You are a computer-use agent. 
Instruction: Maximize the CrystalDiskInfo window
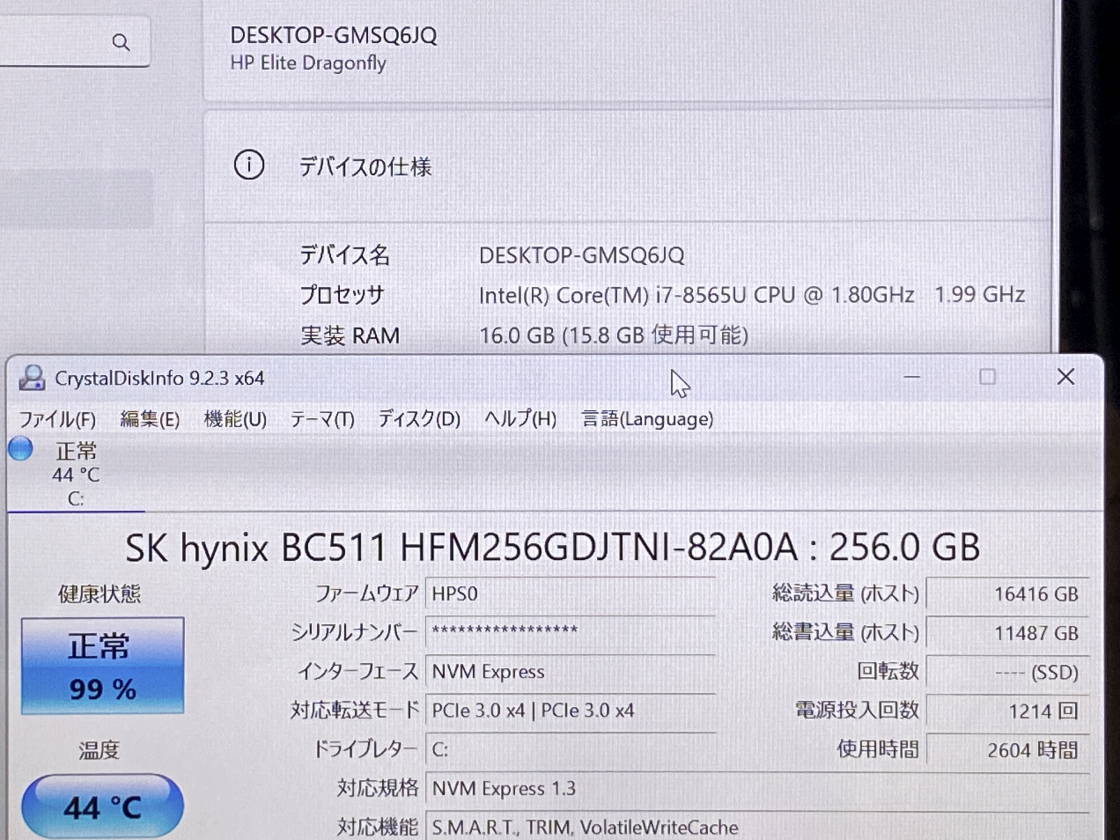[987, 377]
